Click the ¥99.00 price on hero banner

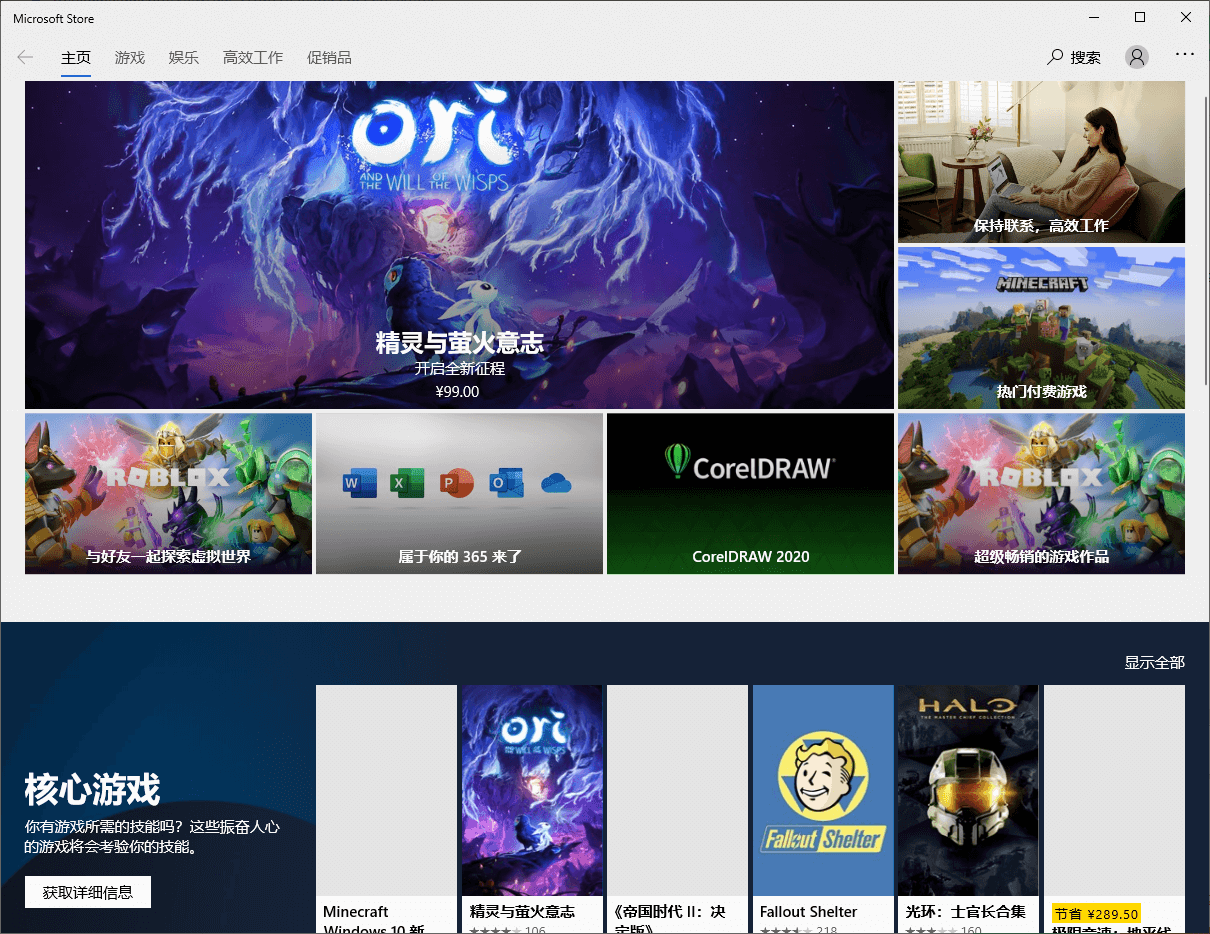coord(458,392)
